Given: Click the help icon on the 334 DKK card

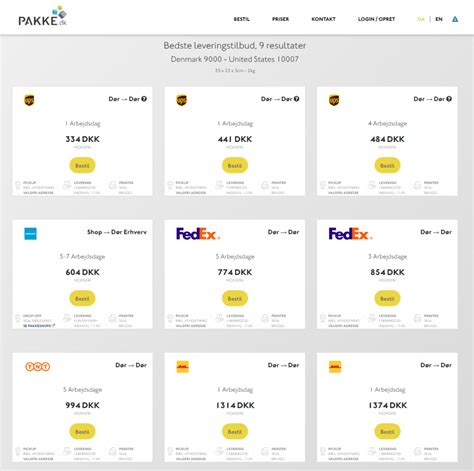Looking at the screenshot, I should coord(144,99).
